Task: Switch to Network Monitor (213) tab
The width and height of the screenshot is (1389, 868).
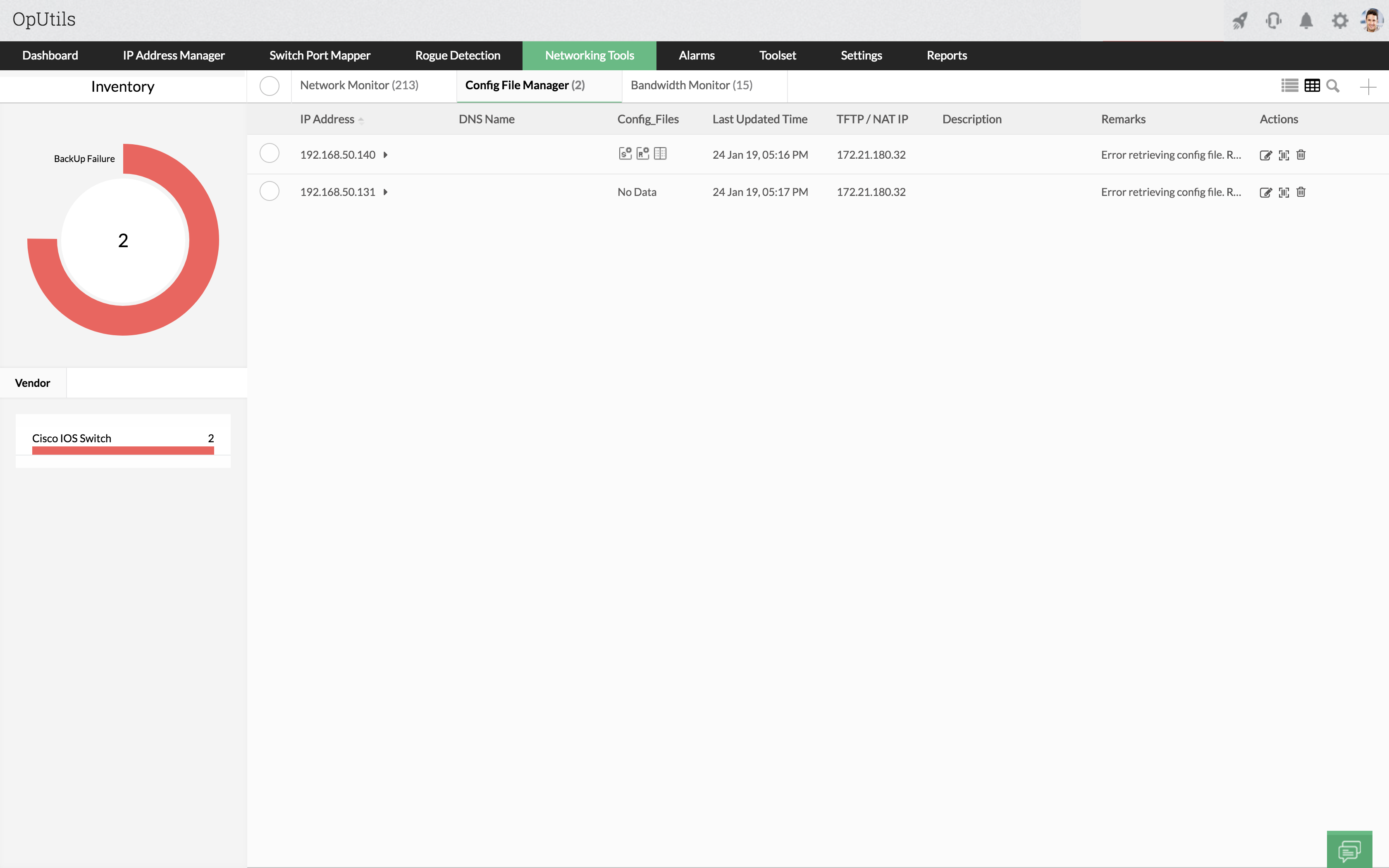Action: 359,86
